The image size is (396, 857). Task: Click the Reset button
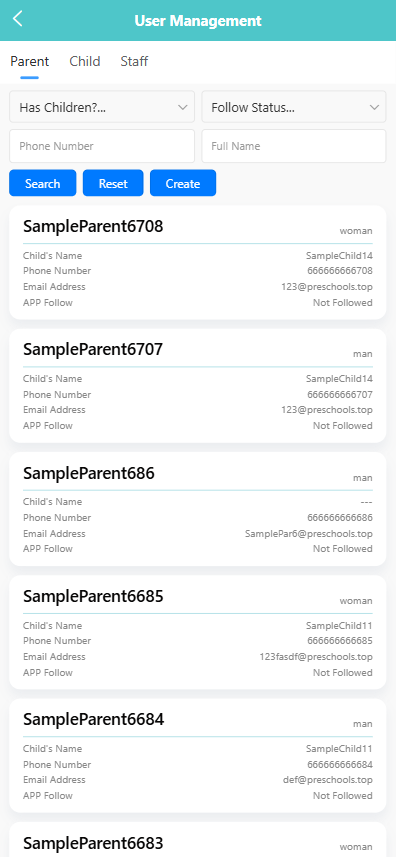pyautogui.click(x=113, y=183)
